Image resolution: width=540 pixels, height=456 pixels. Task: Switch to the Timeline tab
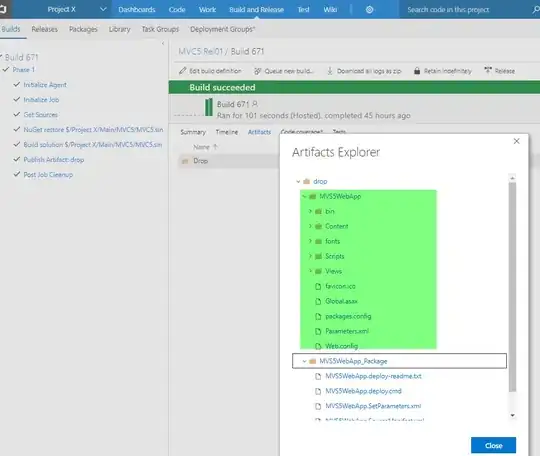[x=227, y=132]
